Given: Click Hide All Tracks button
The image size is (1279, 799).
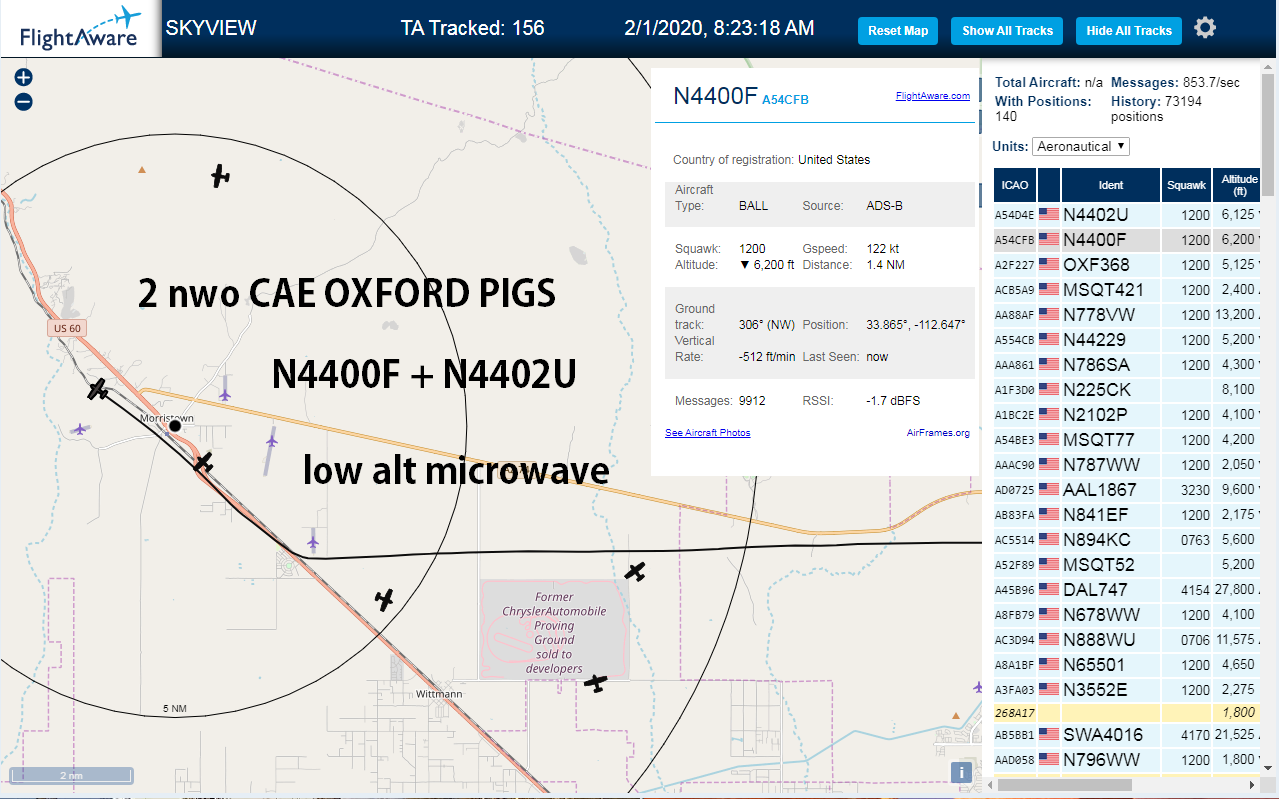Looking at the screenshot, I should pyautogui.click(x=1129, y=31).
